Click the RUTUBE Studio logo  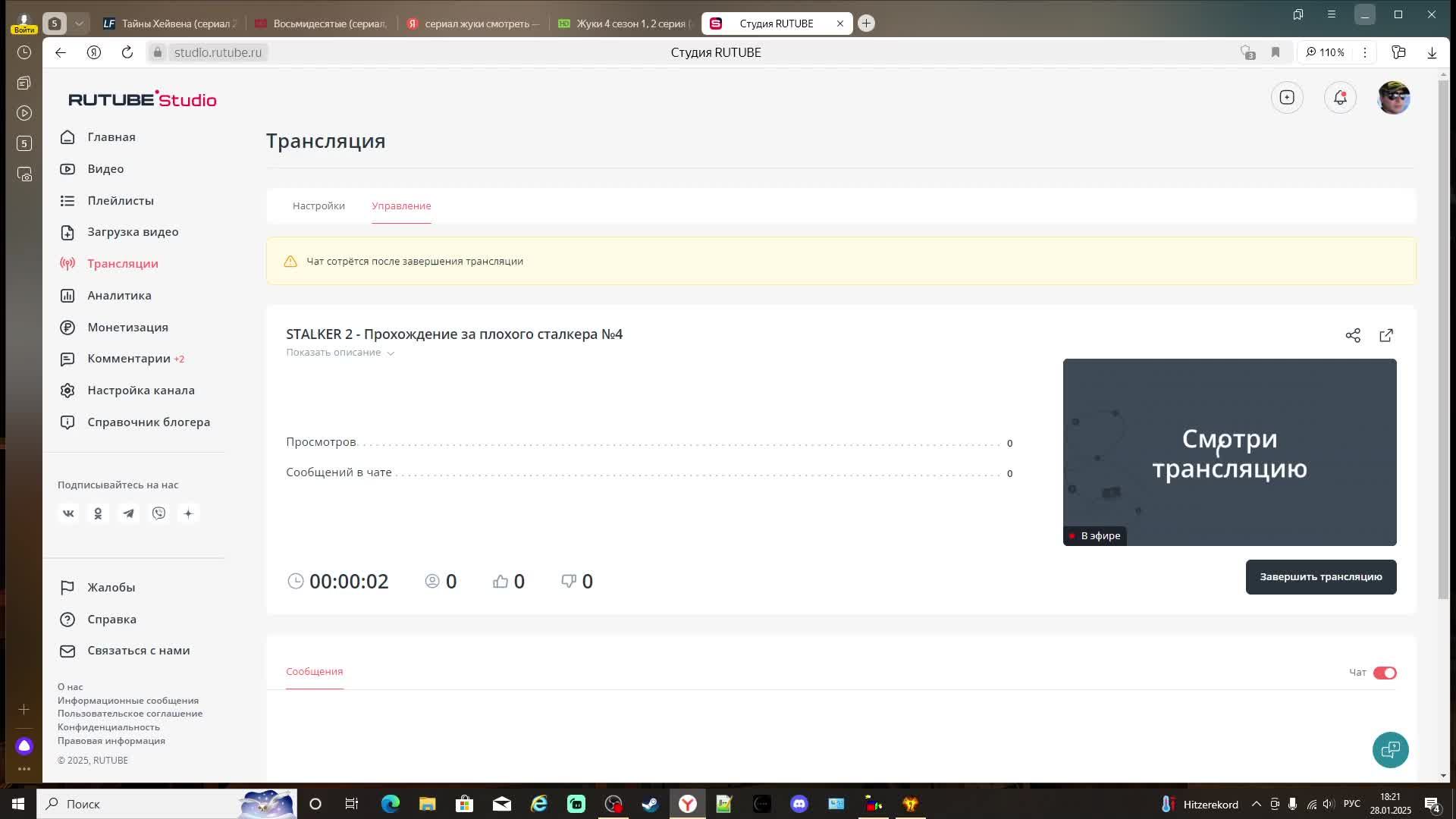pos(143,99)
